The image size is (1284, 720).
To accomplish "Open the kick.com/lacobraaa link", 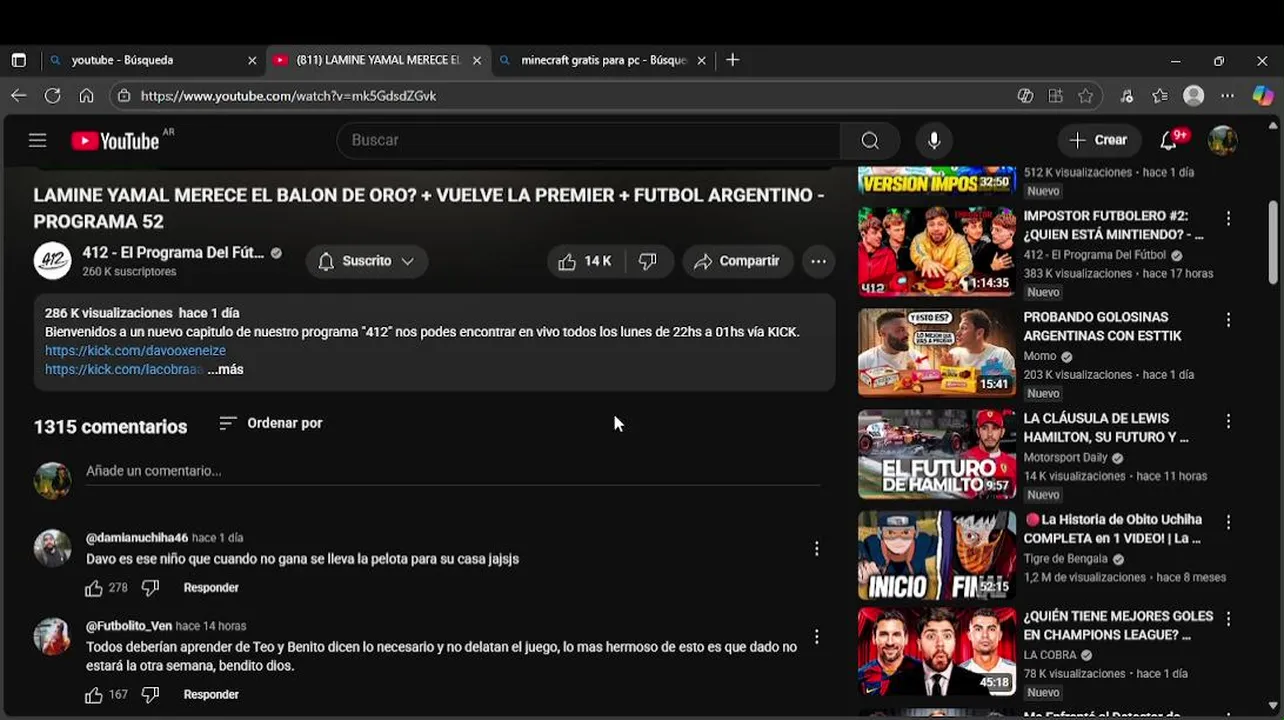I will (124, 369).
